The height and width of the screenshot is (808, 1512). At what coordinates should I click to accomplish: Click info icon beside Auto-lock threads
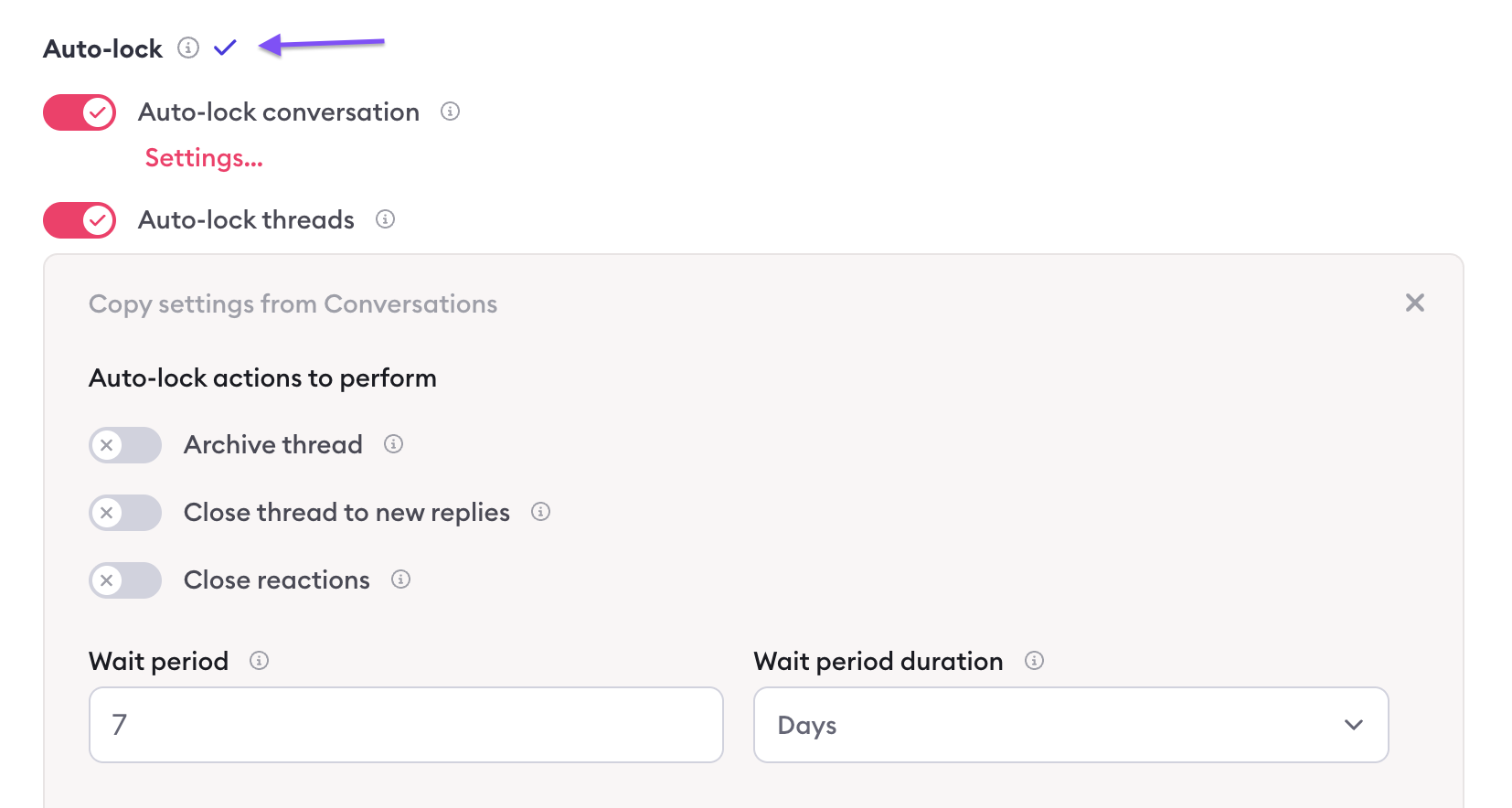click(385, 219)
